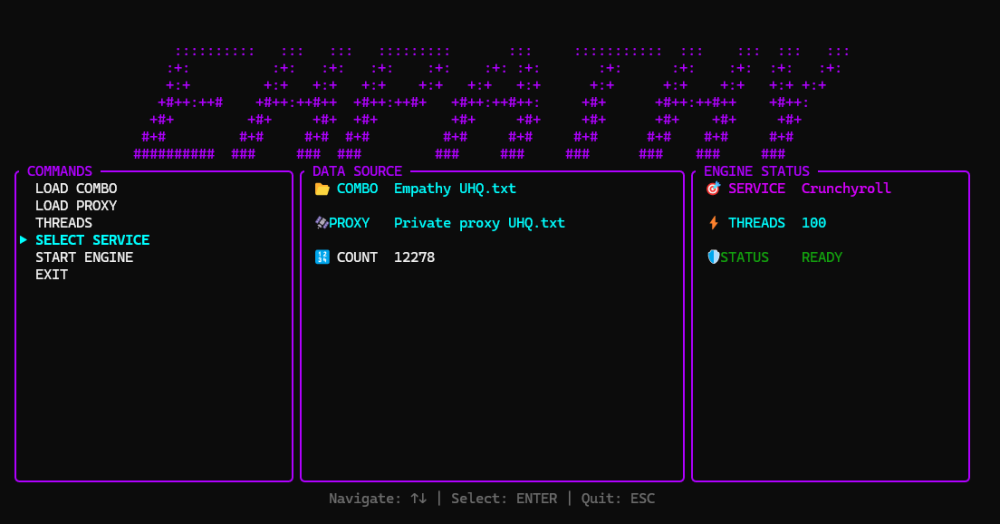This screenshot has width=1000, height=524.
Task: Click the PROXY label in Data Source
Action: pos(349,223)
